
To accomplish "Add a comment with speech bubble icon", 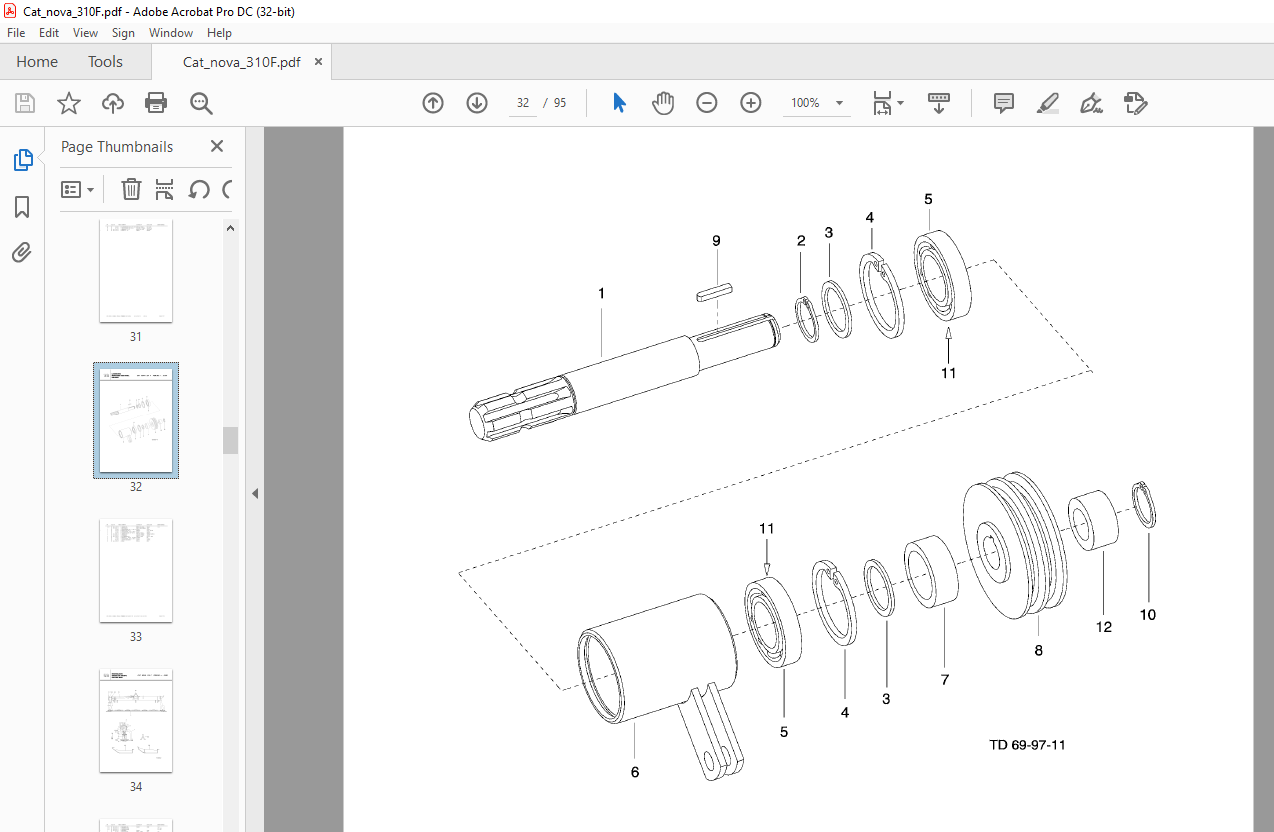I will pyautogui.click(x=1004, y=103).
